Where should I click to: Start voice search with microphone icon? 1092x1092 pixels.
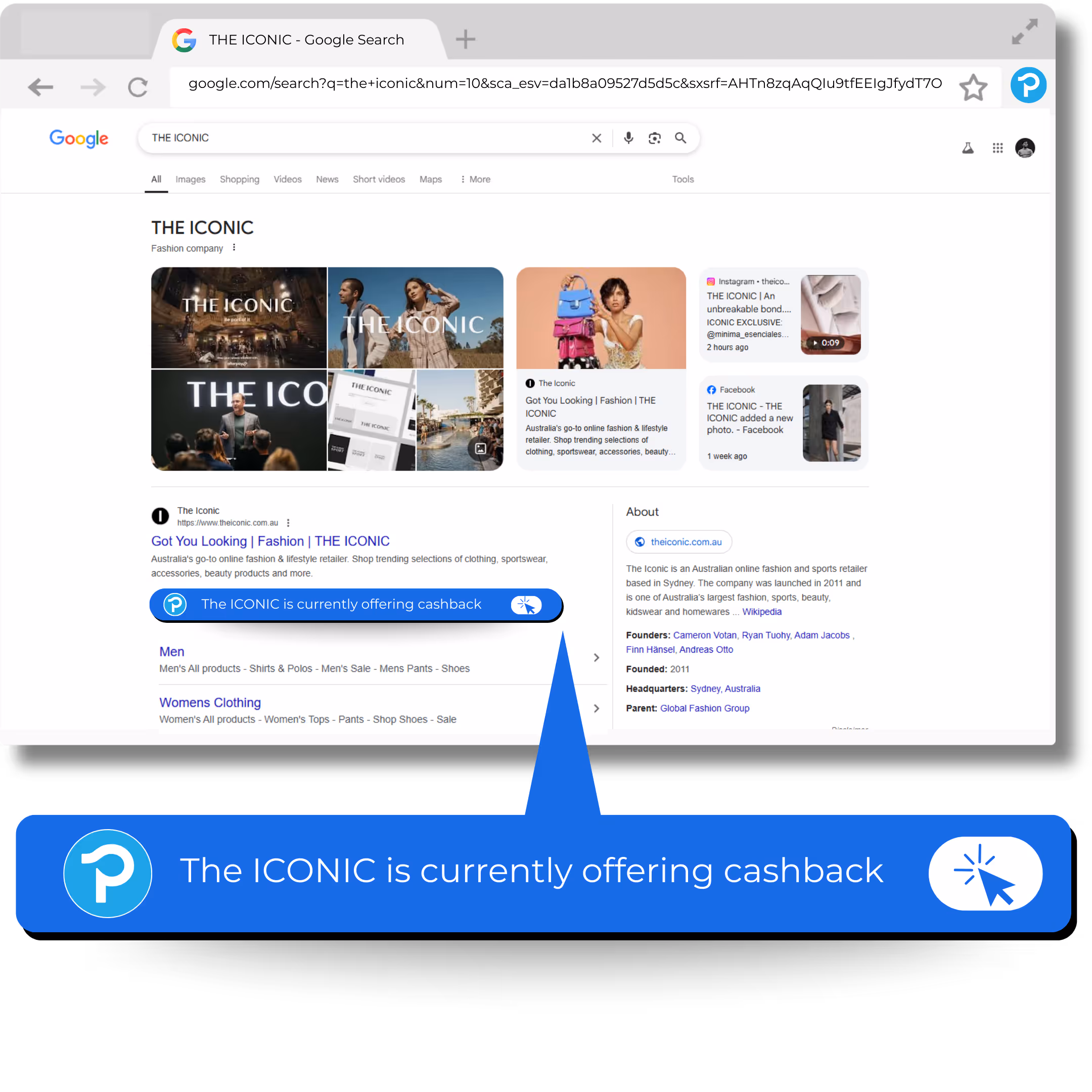point(628,138)
